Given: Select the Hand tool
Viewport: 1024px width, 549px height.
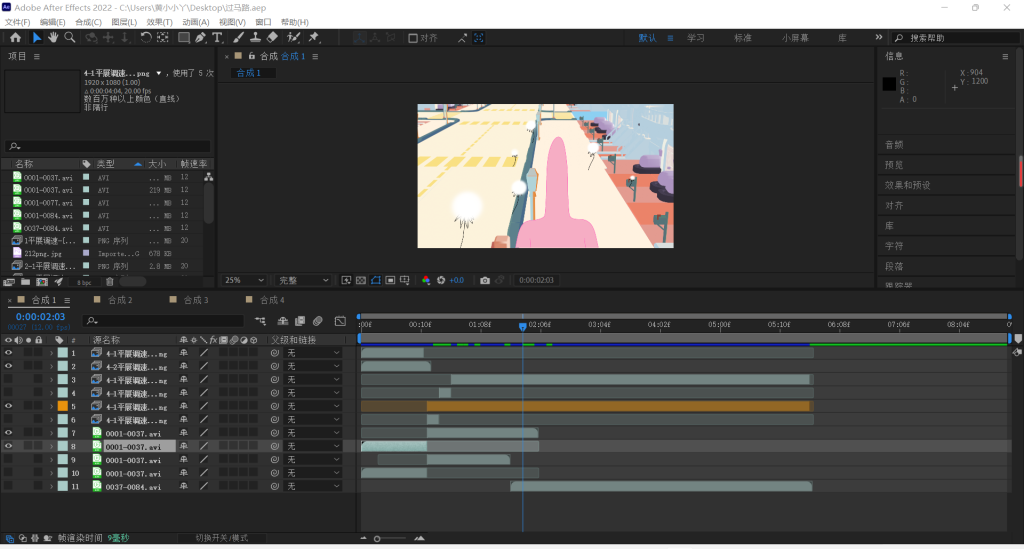Looking at the screenshot, I should click(x=53, y=38).
